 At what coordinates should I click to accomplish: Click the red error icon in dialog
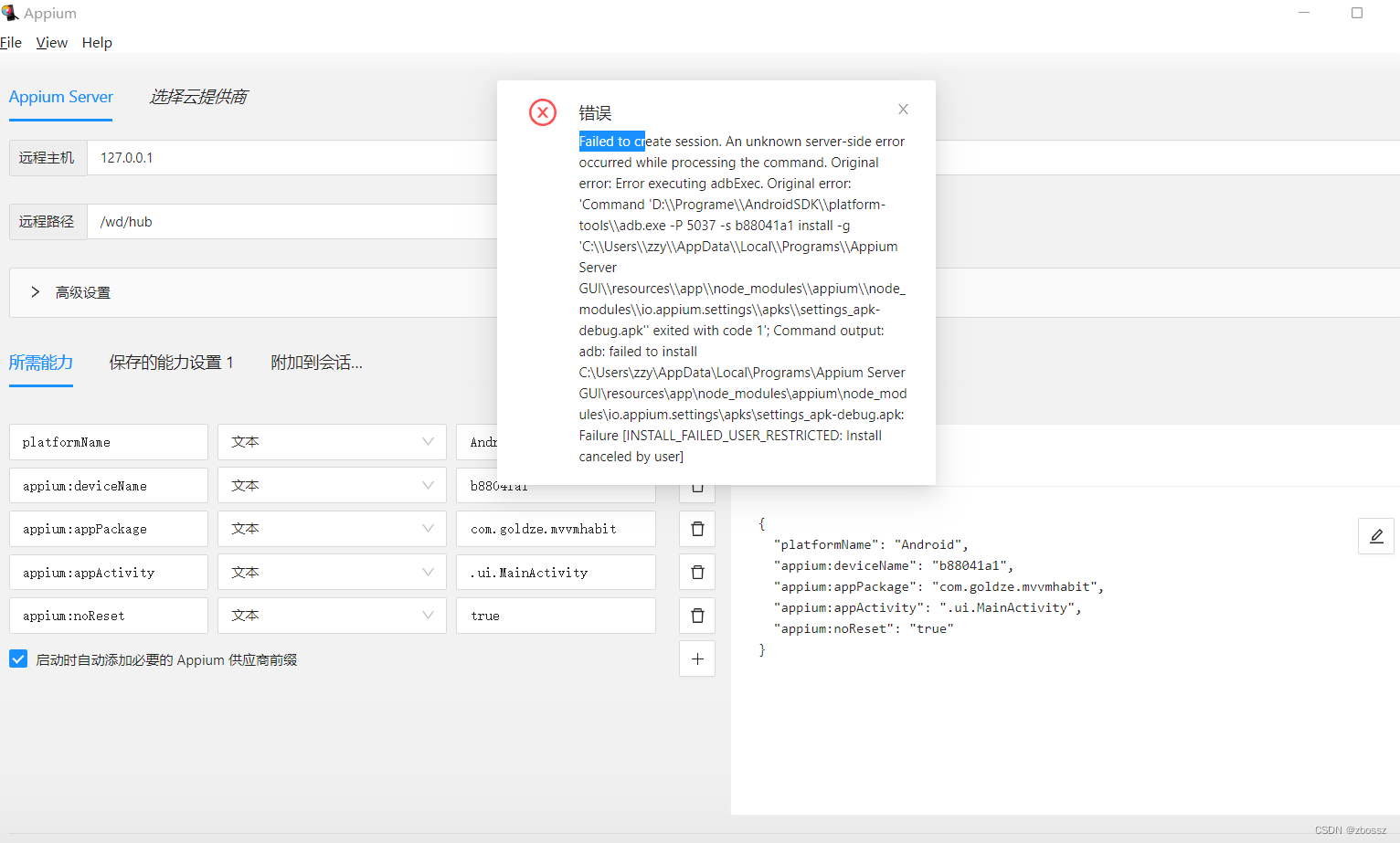543,112
